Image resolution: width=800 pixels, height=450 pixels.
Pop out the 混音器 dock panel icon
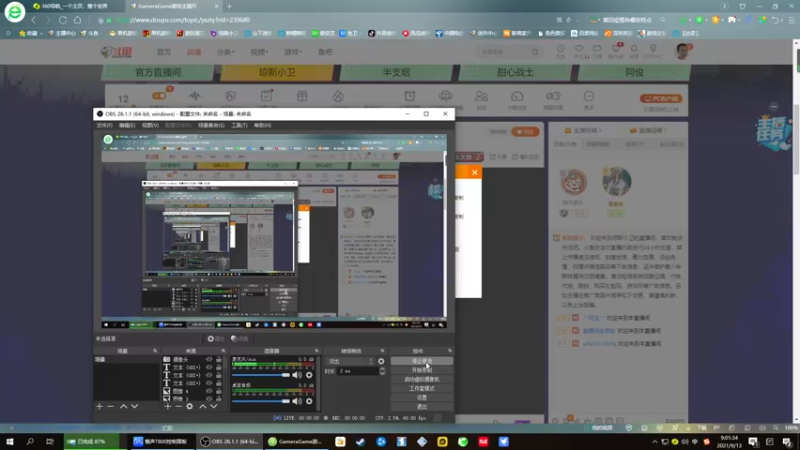click(316, 351)
